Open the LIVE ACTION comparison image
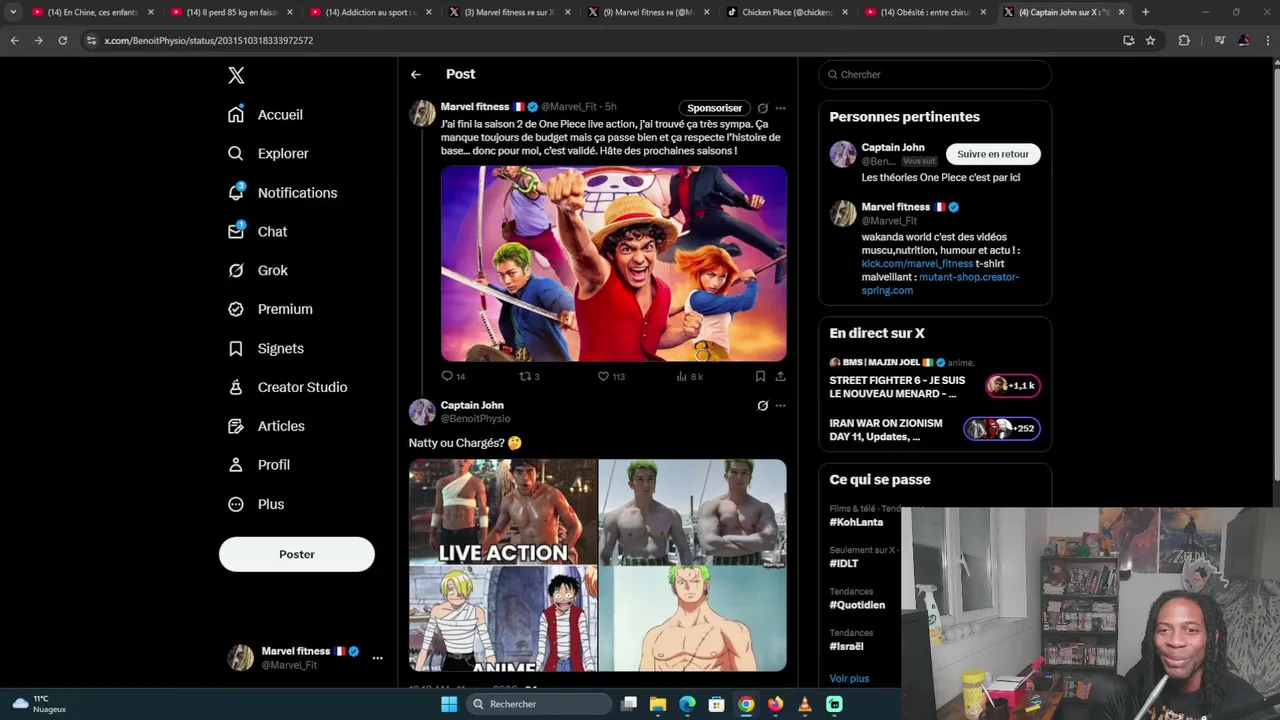Viewport: 1280px width, 720px height. pos(503,512)
